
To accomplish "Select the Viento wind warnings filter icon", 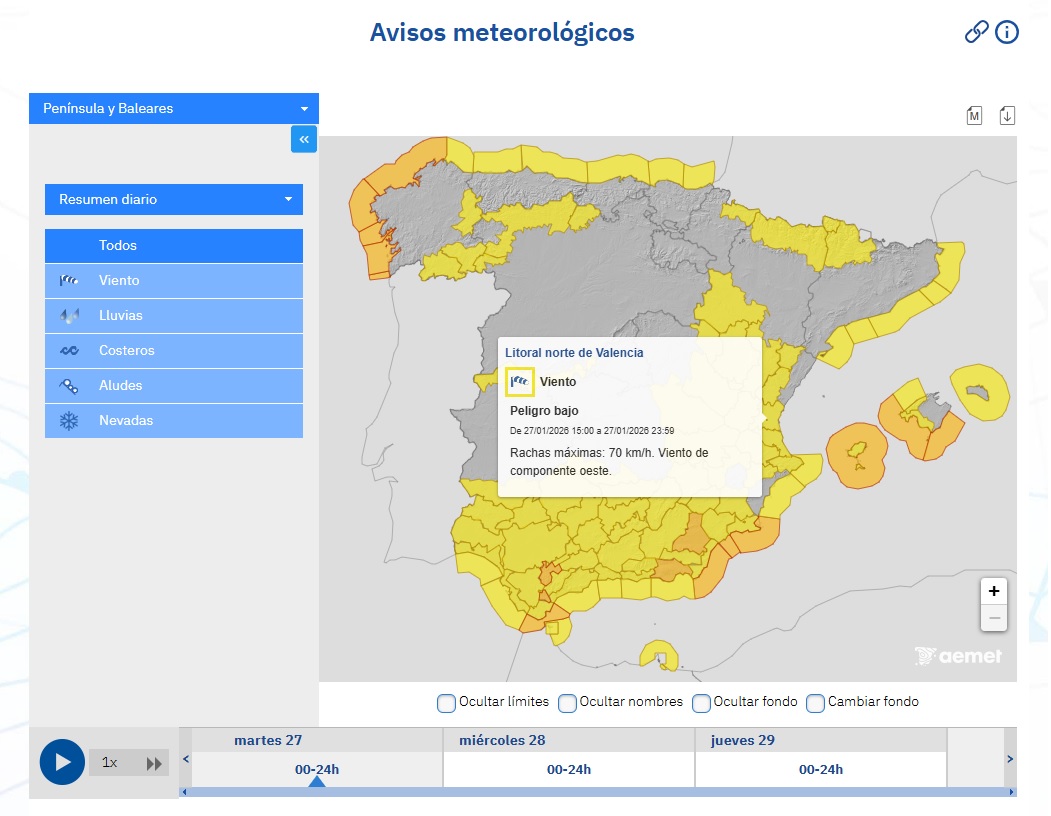I will tap(70, 281).
